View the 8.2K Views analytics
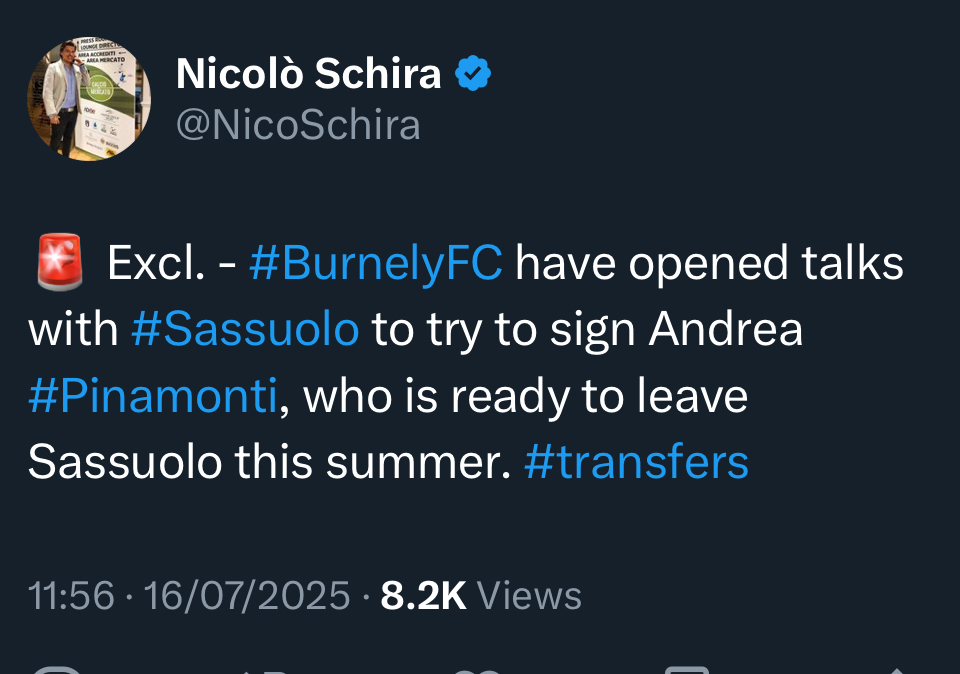The width and height of the screenshot is (960, 674). click(x=481, y=596)
